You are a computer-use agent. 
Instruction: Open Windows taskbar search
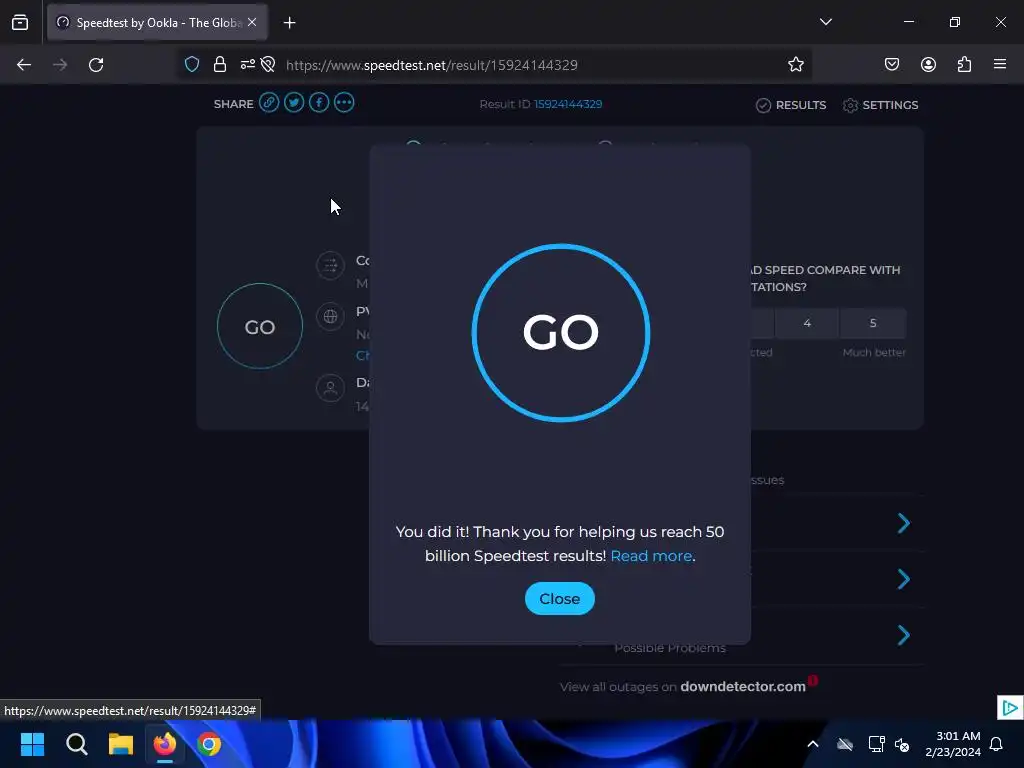pos(76,744)
